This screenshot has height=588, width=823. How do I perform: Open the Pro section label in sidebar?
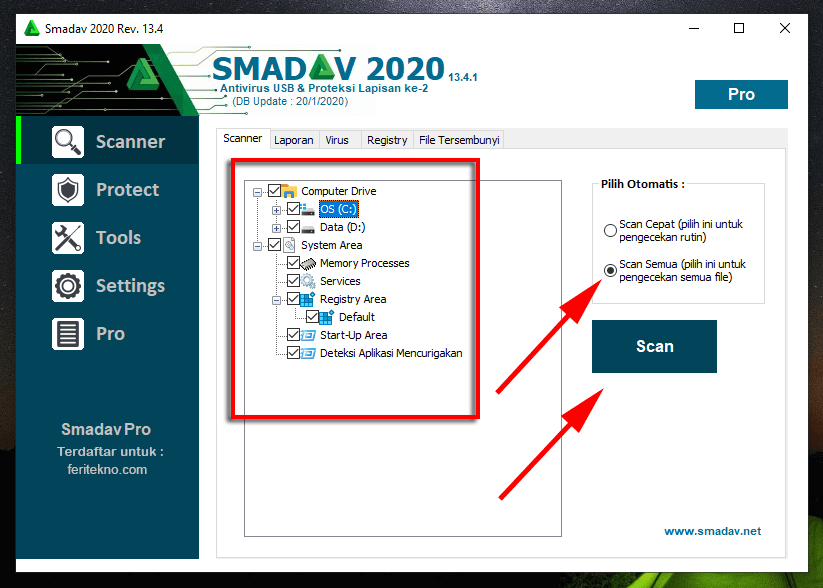click(x=110, y=334)
